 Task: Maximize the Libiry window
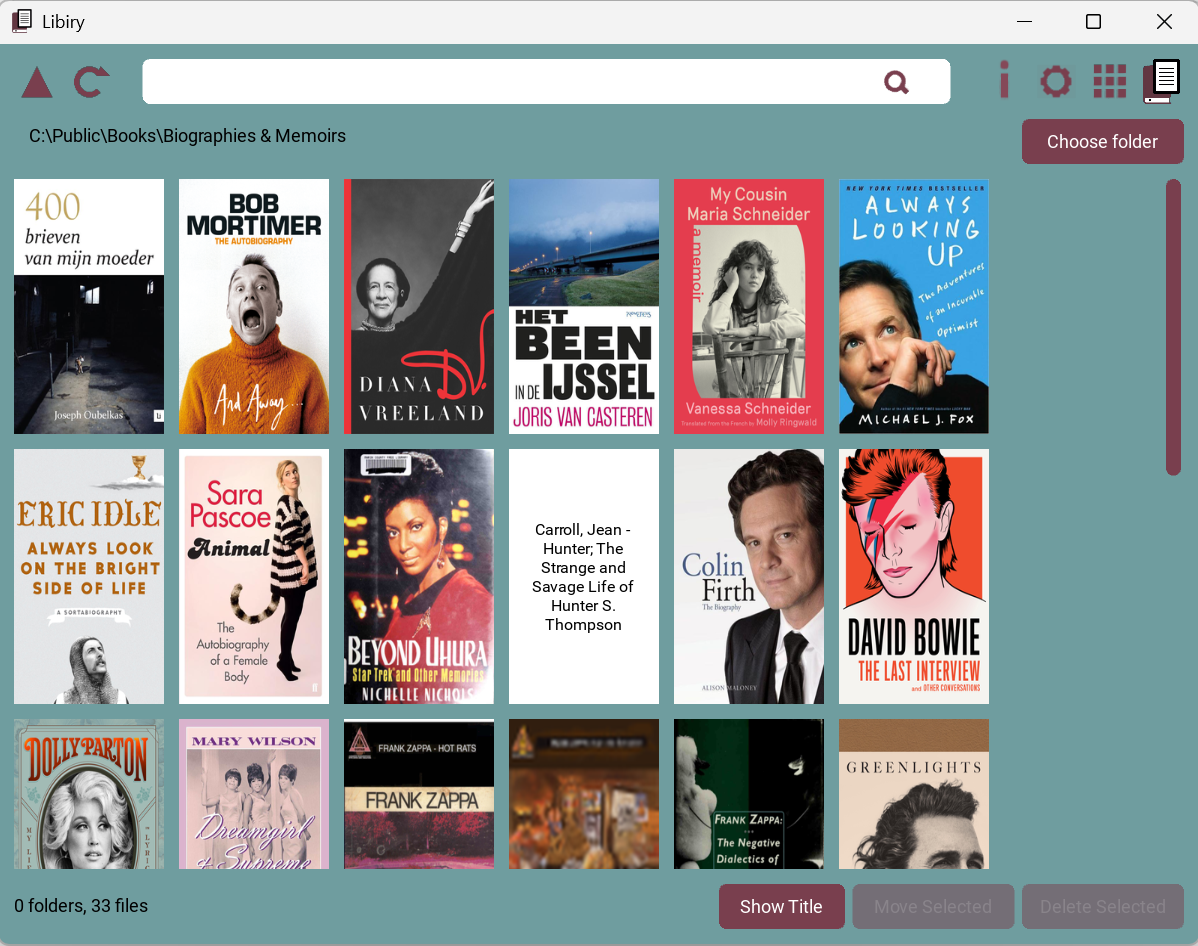point(1093,22)
